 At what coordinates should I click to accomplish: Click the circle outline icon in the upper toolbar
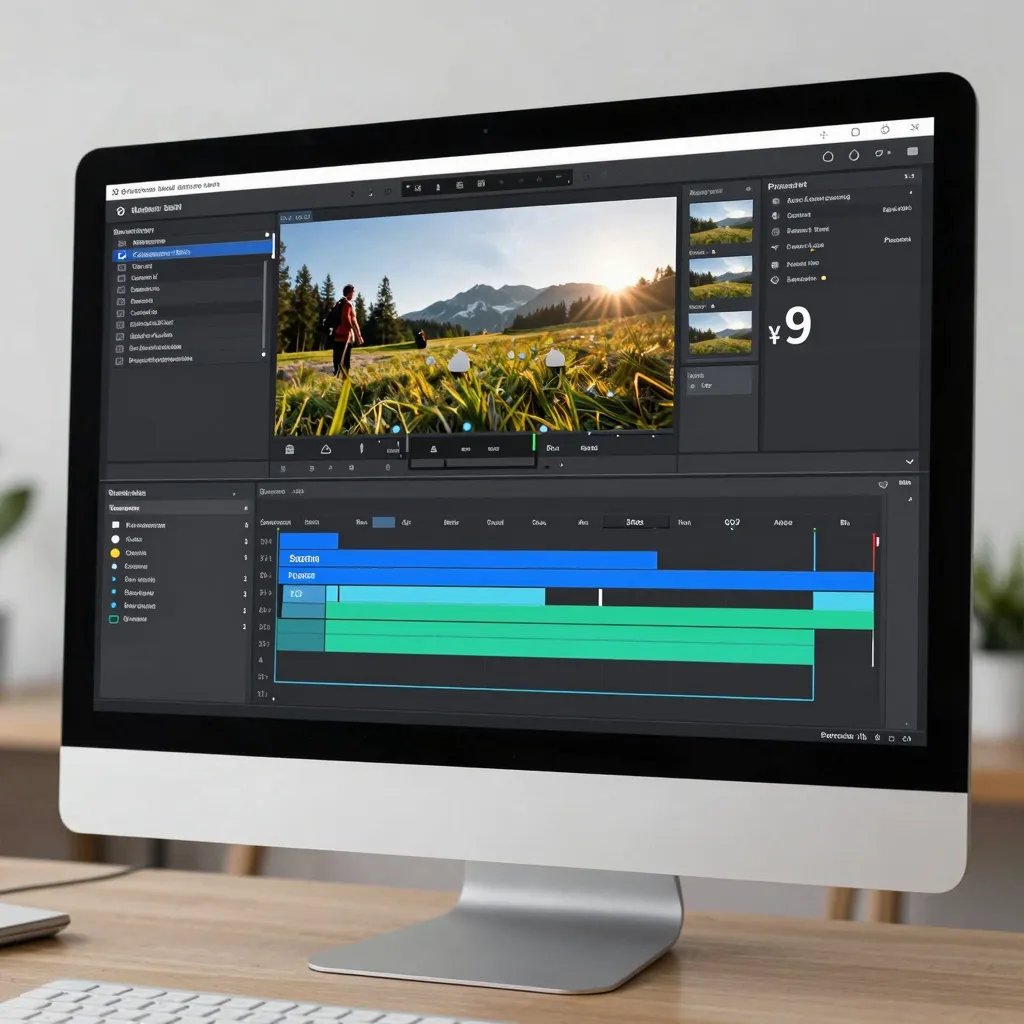[x=827, y=157]
